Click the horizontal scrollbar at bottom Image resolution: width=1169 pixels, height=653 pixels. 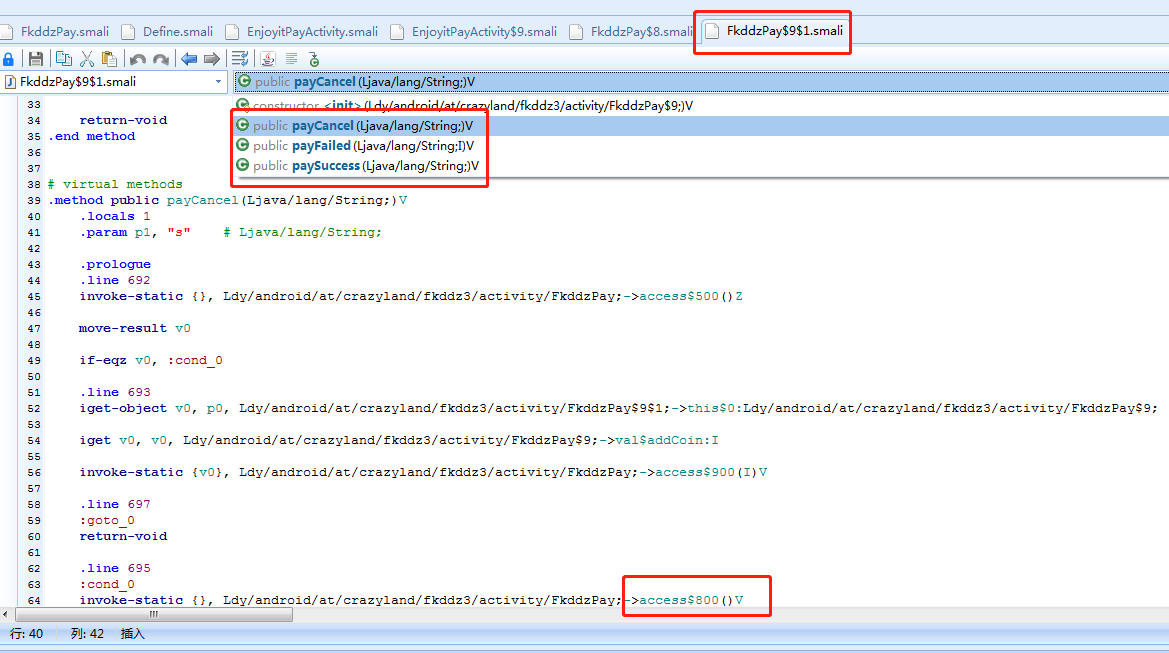(150, 614)
